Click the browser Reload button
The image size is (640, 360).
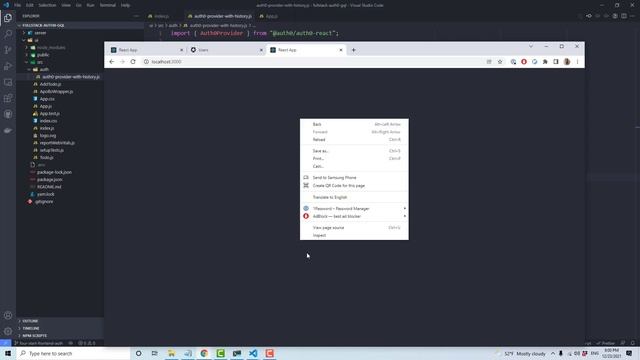click(133, 62)
